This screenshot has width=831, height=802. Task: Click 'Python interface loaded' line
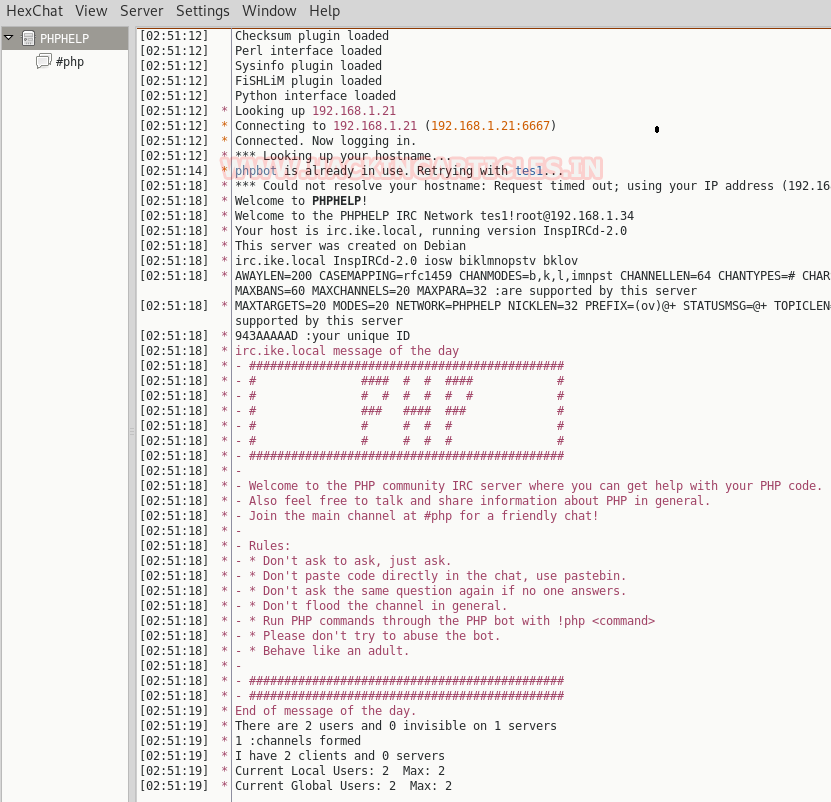315,95
